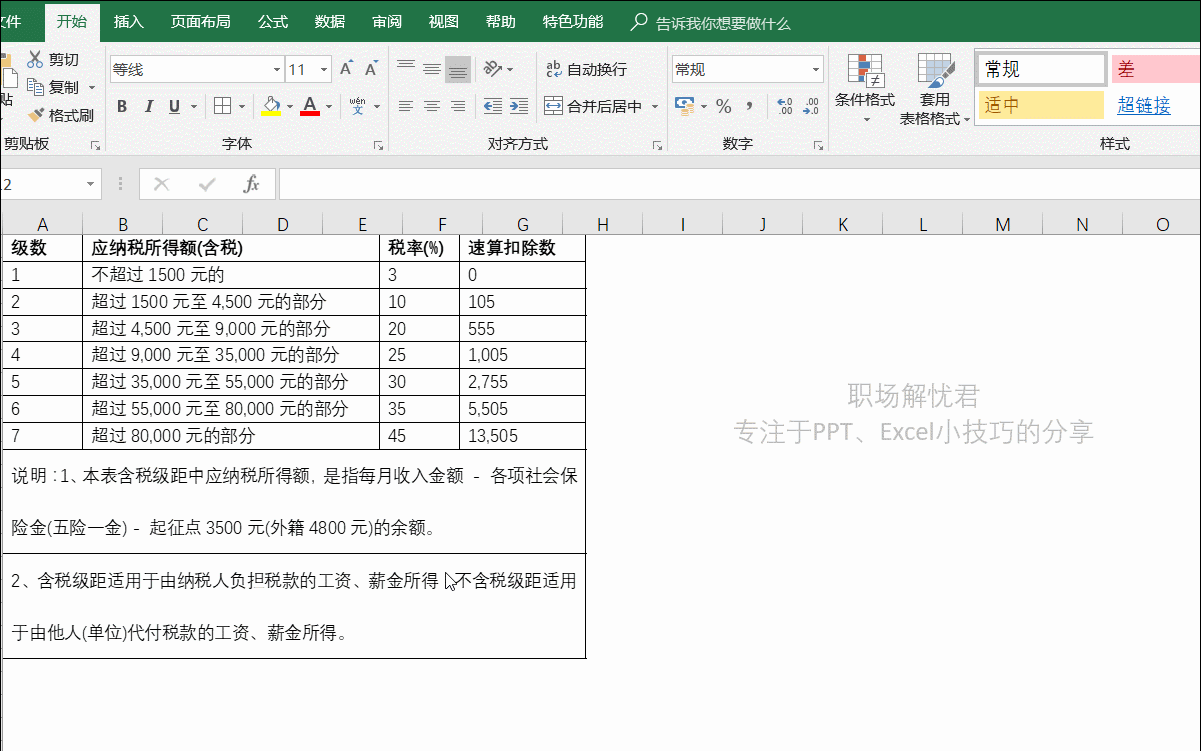This screenshot has width=1201, height=751.
Task: Expand the fill color dropdown arrow
Action: pos(290,106)
